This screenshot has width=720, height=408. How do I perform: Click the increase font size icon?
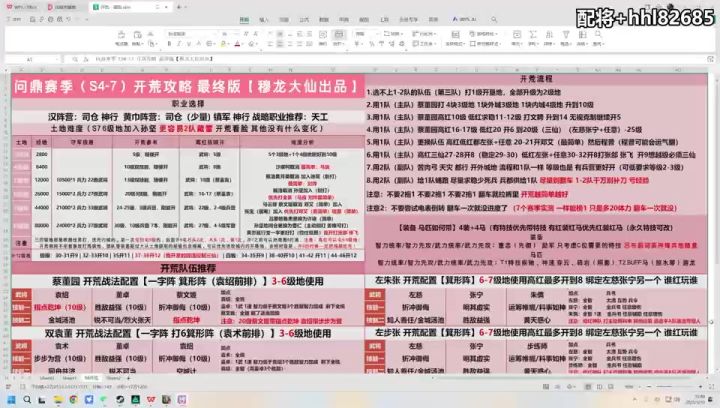click(246, 34)
